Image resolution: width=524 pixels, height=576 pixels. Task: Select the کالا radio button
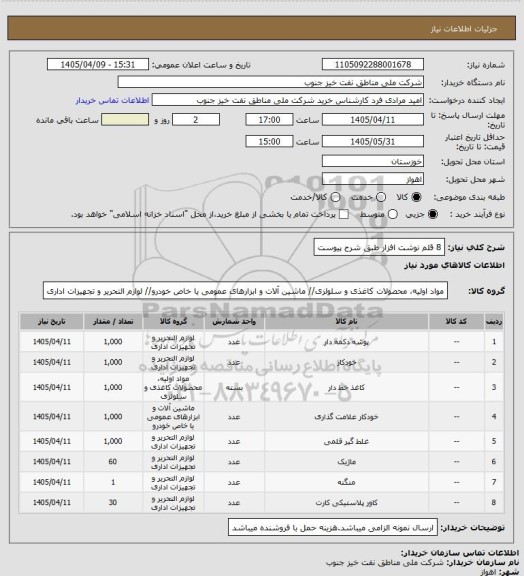[x=416, y=197]
